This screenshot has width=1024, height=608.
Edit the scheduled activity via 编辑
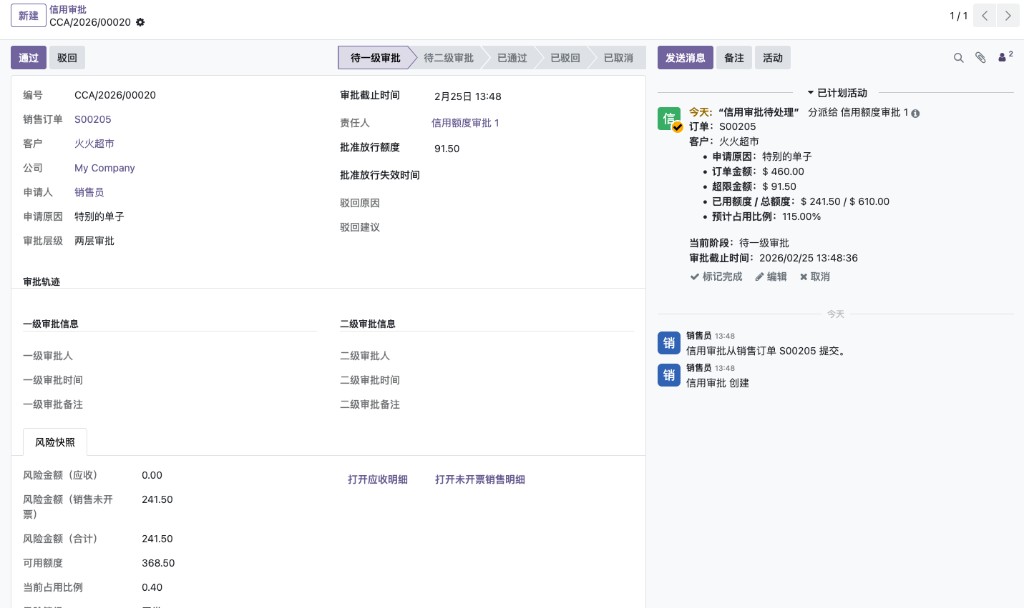click(771, 276)
